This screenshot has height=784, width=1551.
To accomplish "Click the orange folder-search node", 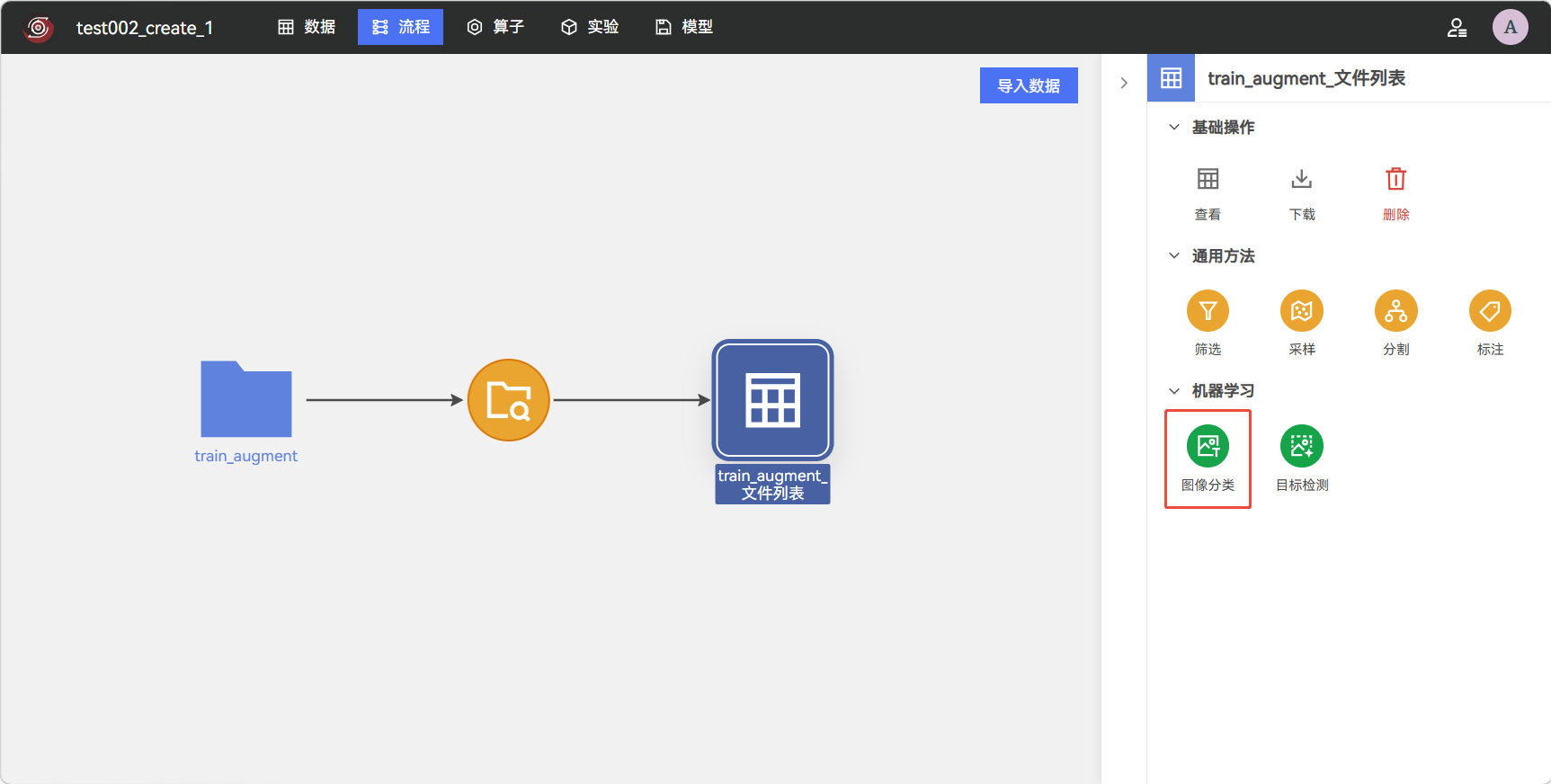I will point(509,400).
